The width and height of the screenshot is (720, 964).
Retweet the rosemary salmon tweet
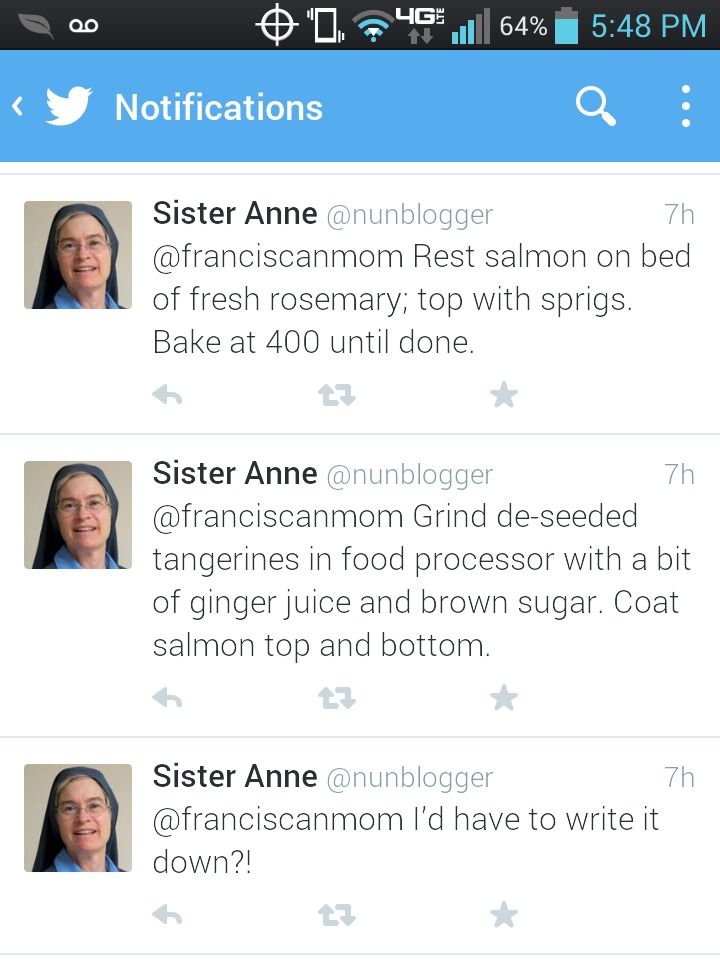[x=334, y=396]
